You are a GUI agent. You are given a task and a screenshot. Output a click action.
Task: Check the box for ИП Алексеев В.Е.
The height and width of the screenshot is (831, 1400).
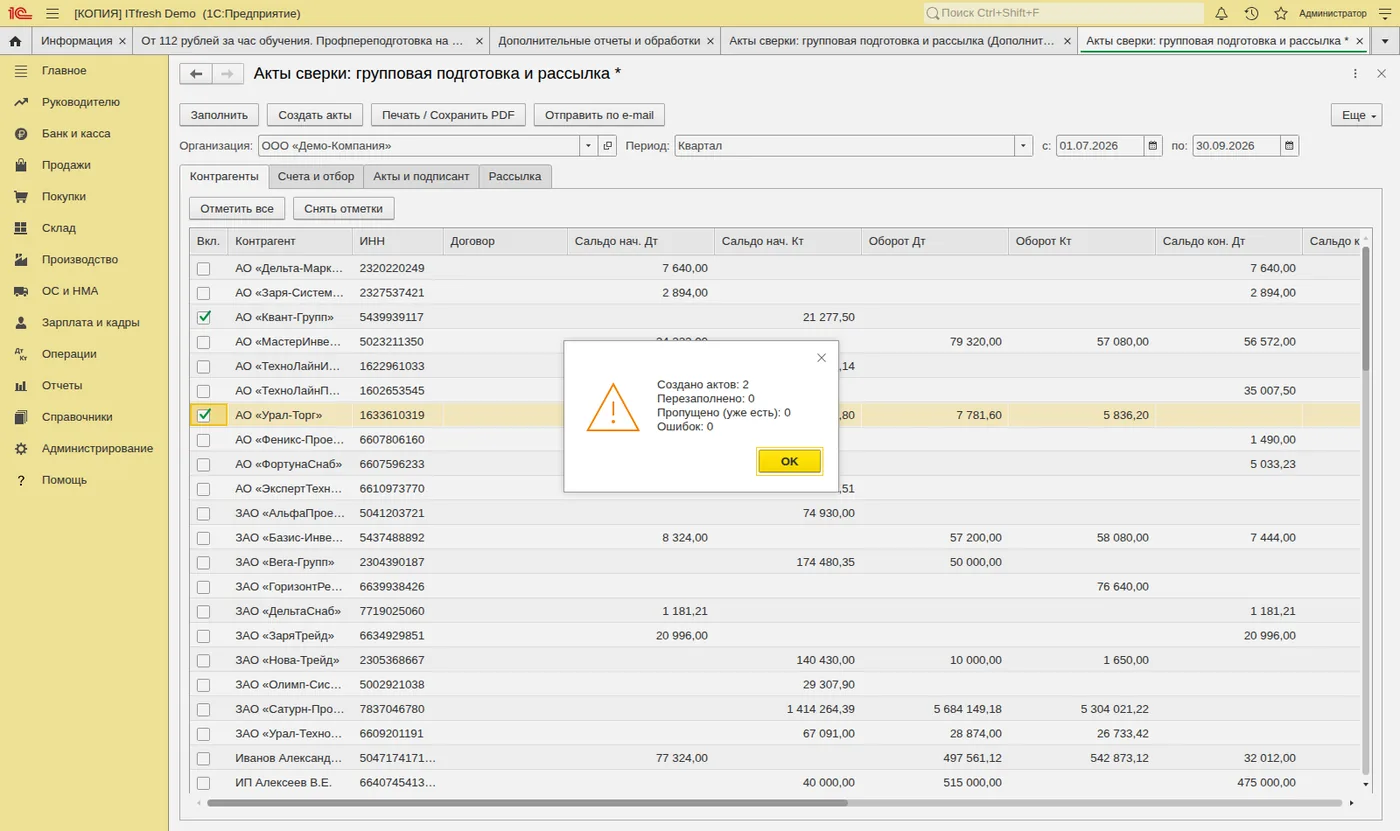pos(204,783)
